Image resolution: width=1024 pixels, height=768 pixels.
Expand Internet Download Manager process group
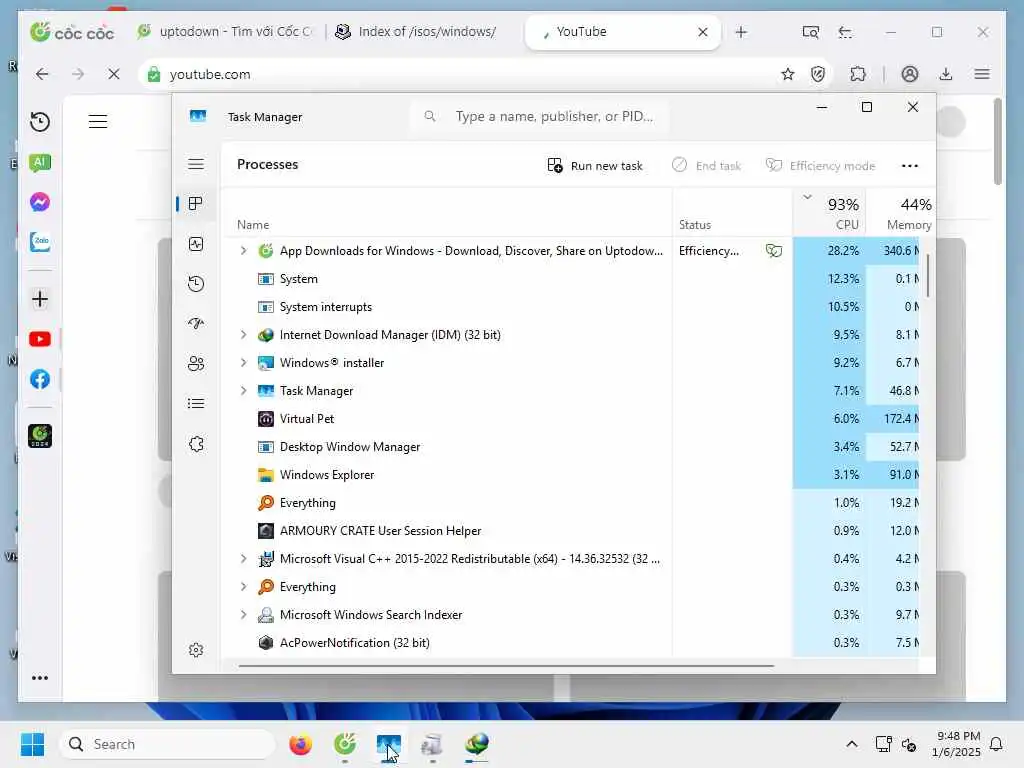pyautogui.click(x=244, y=335)
